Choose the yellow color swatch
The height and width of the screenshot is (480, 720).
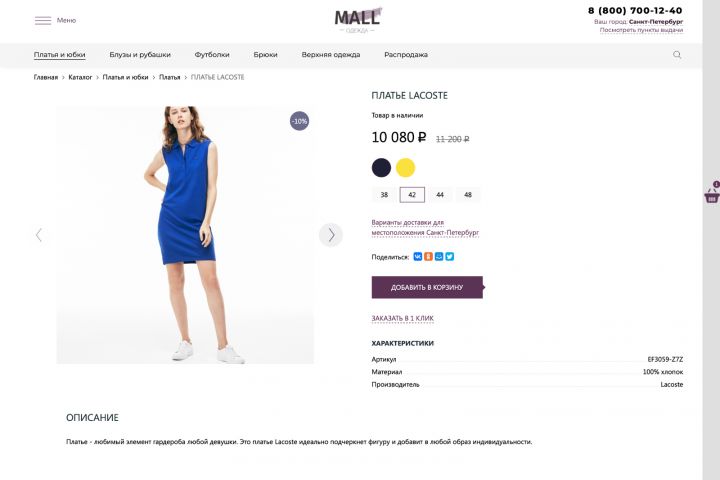(x=405, y=167)
